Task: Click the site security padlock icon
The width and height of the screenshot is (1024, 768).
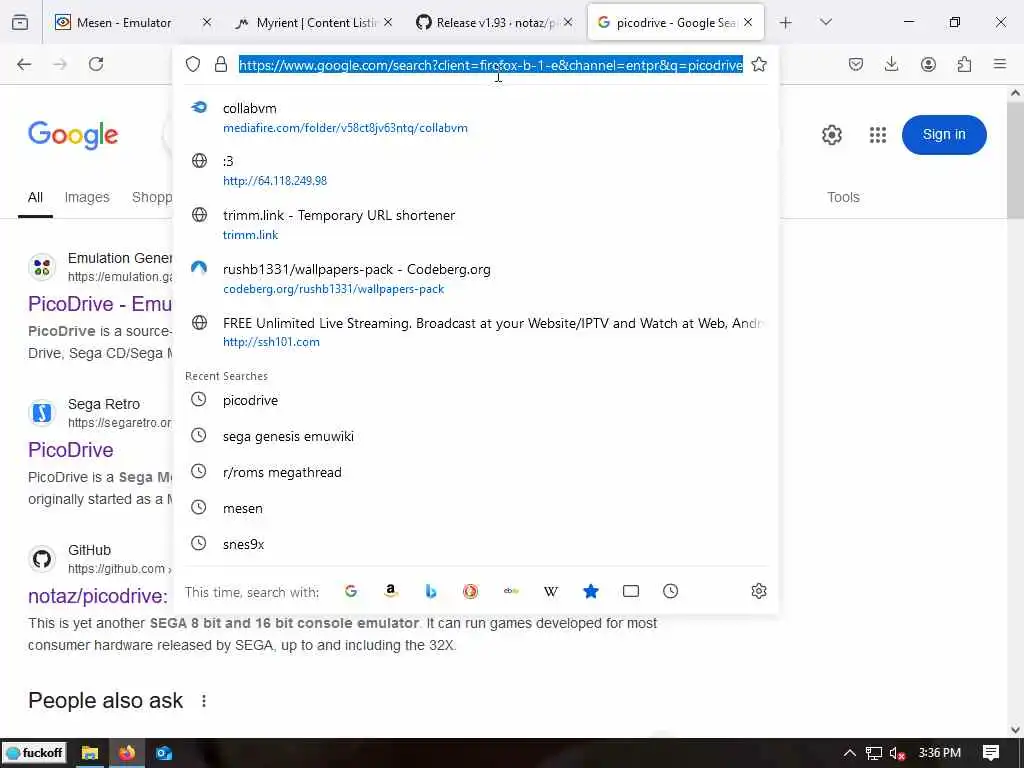Action: (x=221, y=64)
